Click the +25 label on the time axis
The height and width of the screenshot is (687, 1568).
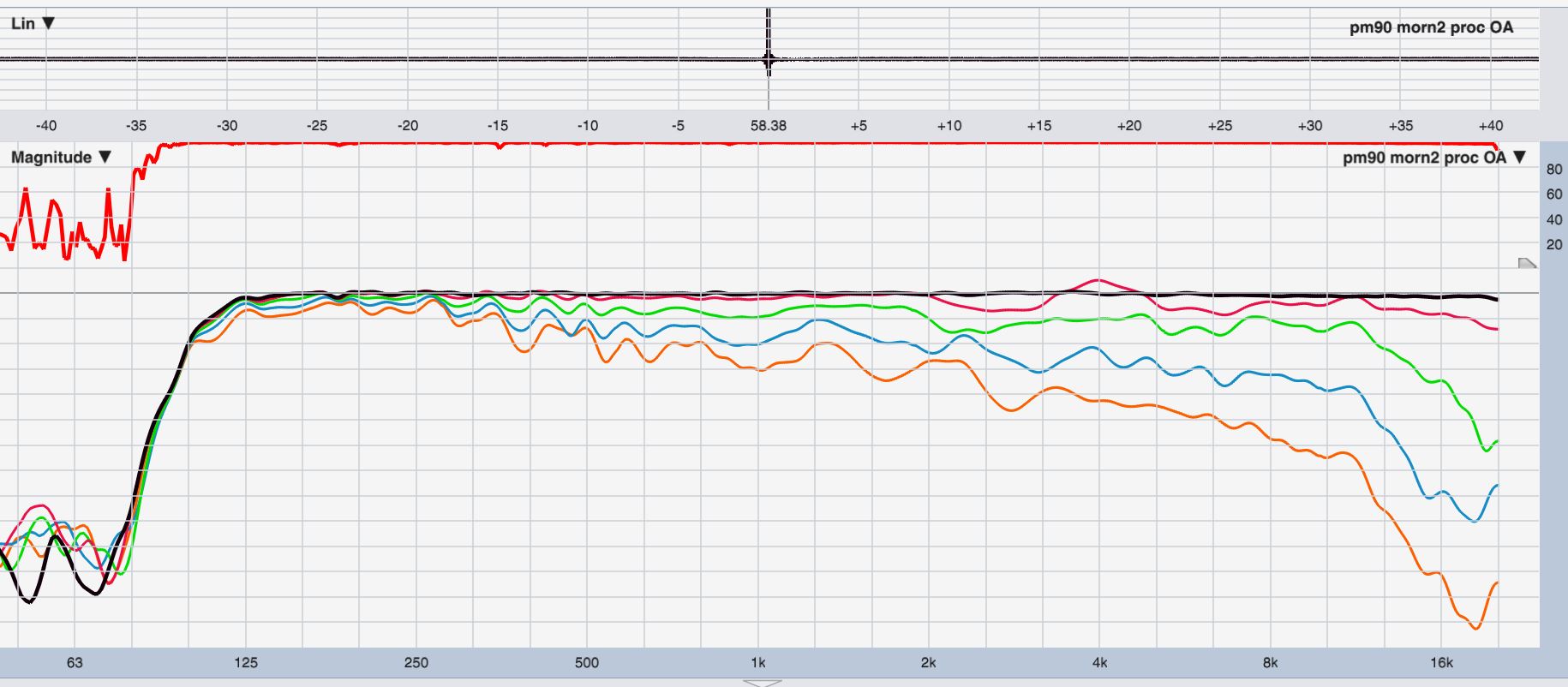(x=1219, y=126)
